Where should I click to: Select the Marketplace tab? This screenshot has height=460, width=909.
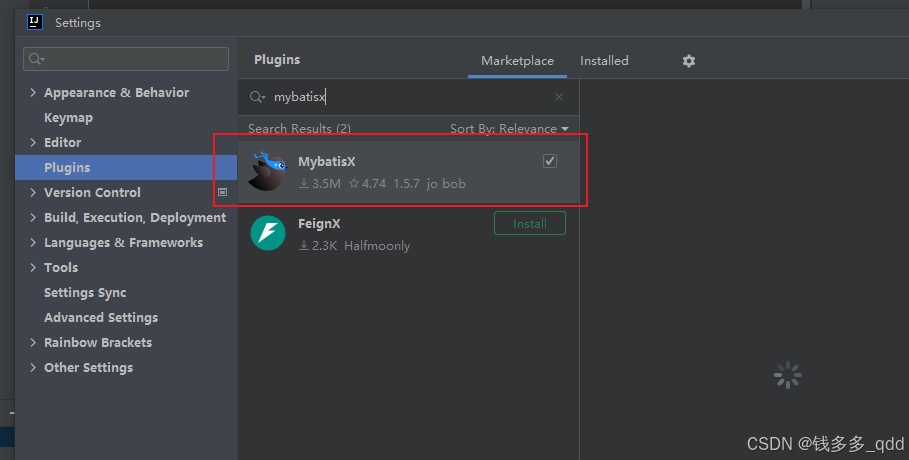[517, 61]
